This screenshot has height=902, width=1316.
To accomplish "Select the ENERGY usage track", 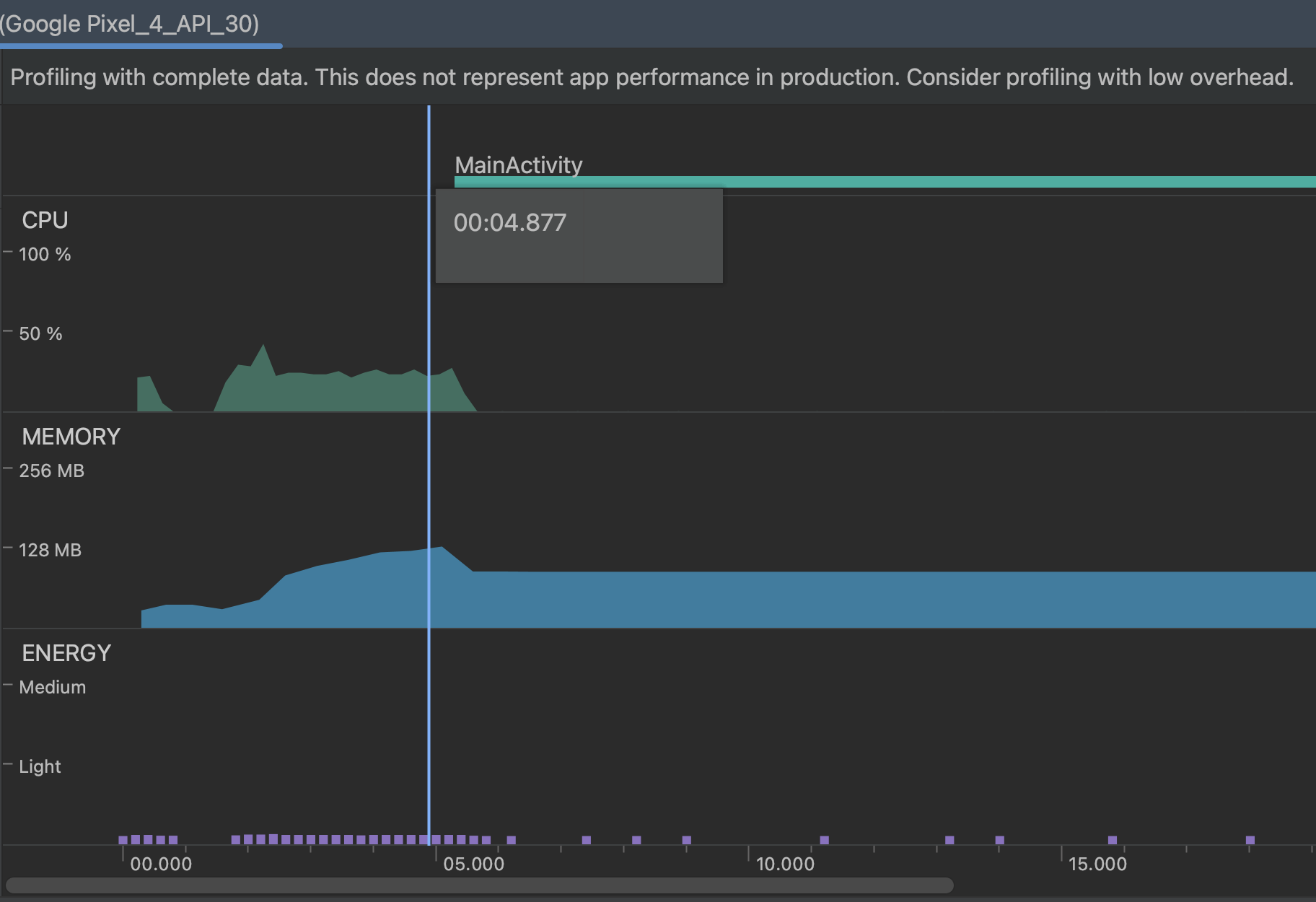I will pos(66,652).
